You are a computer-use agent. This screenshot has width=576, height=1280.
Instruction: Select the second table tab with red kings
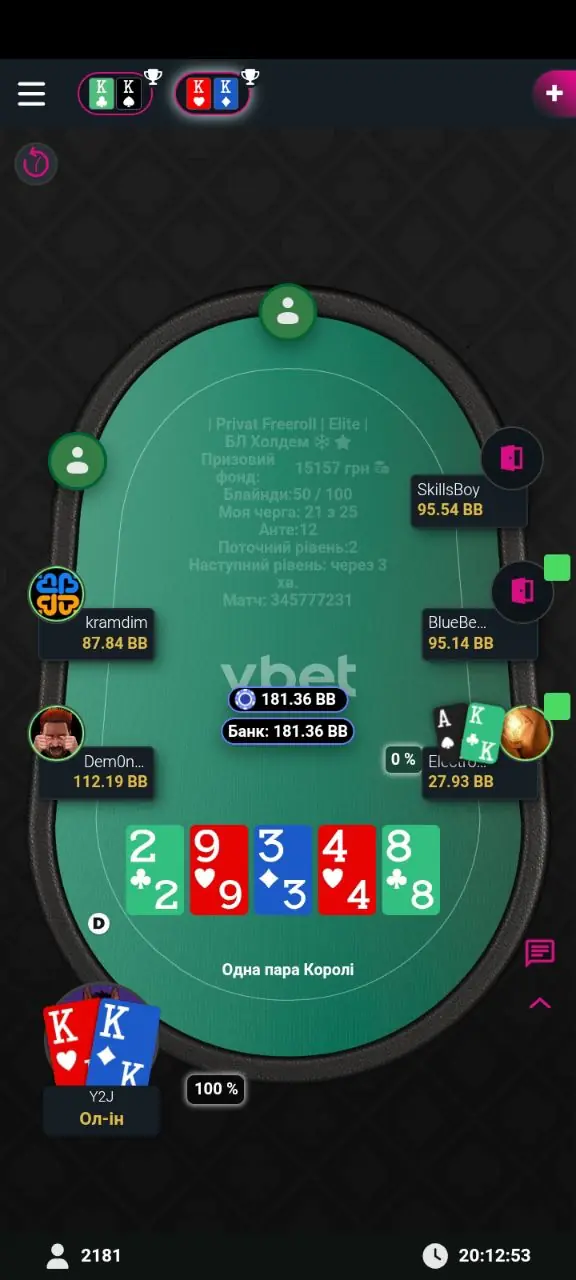tap(212, 94)
